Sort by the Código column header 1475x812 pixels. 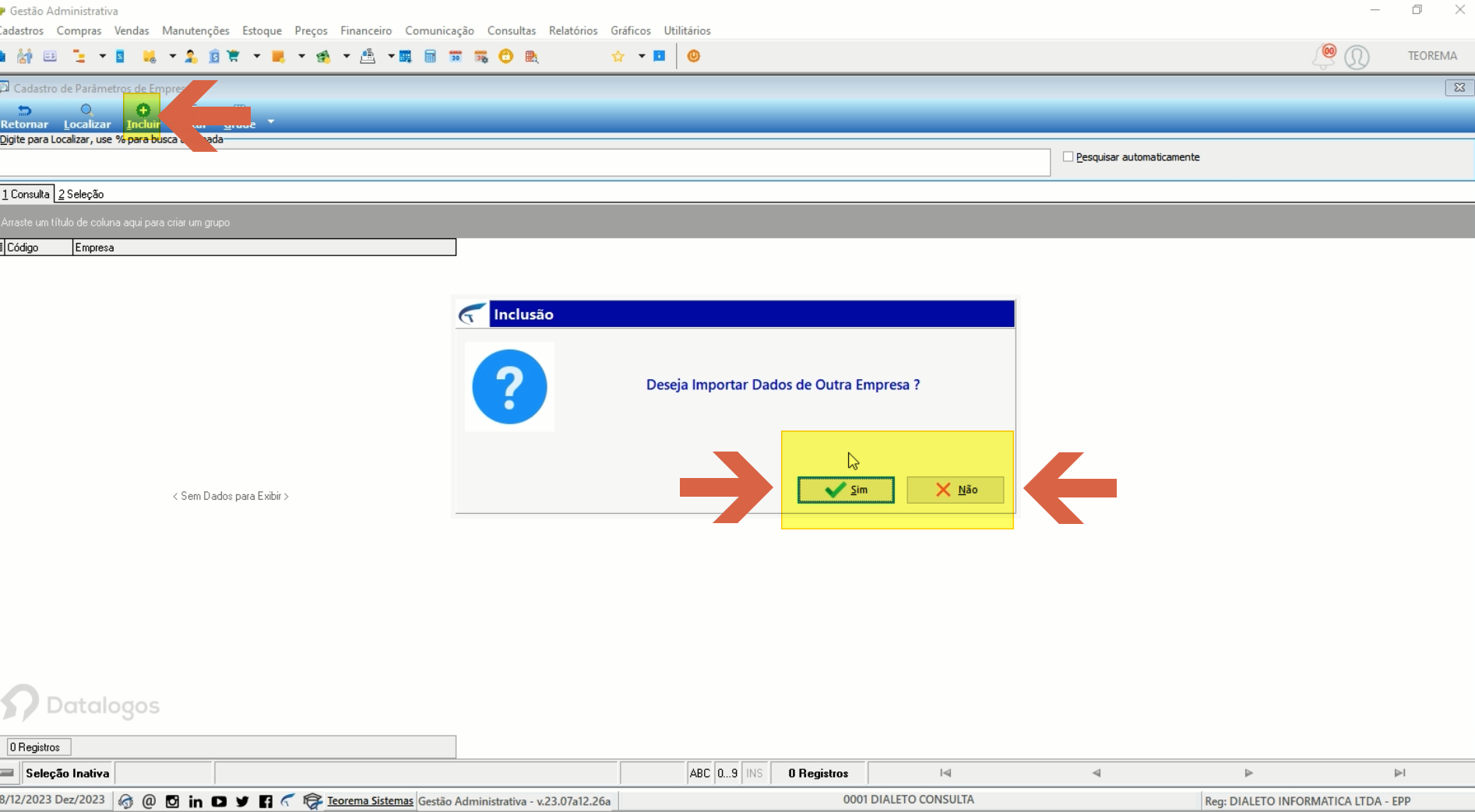coord(38,248)
